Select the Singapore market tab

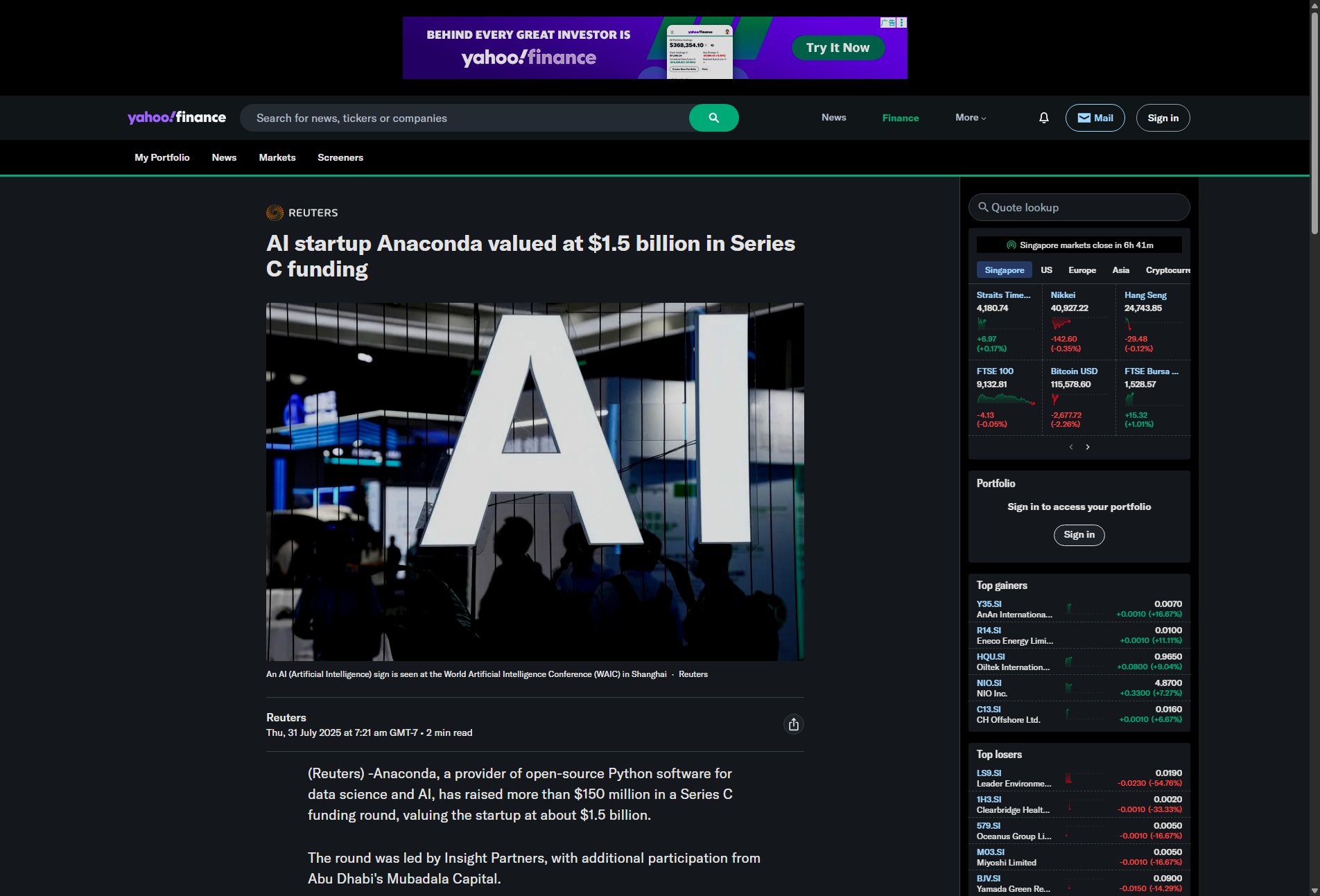tap(1004, 270)
